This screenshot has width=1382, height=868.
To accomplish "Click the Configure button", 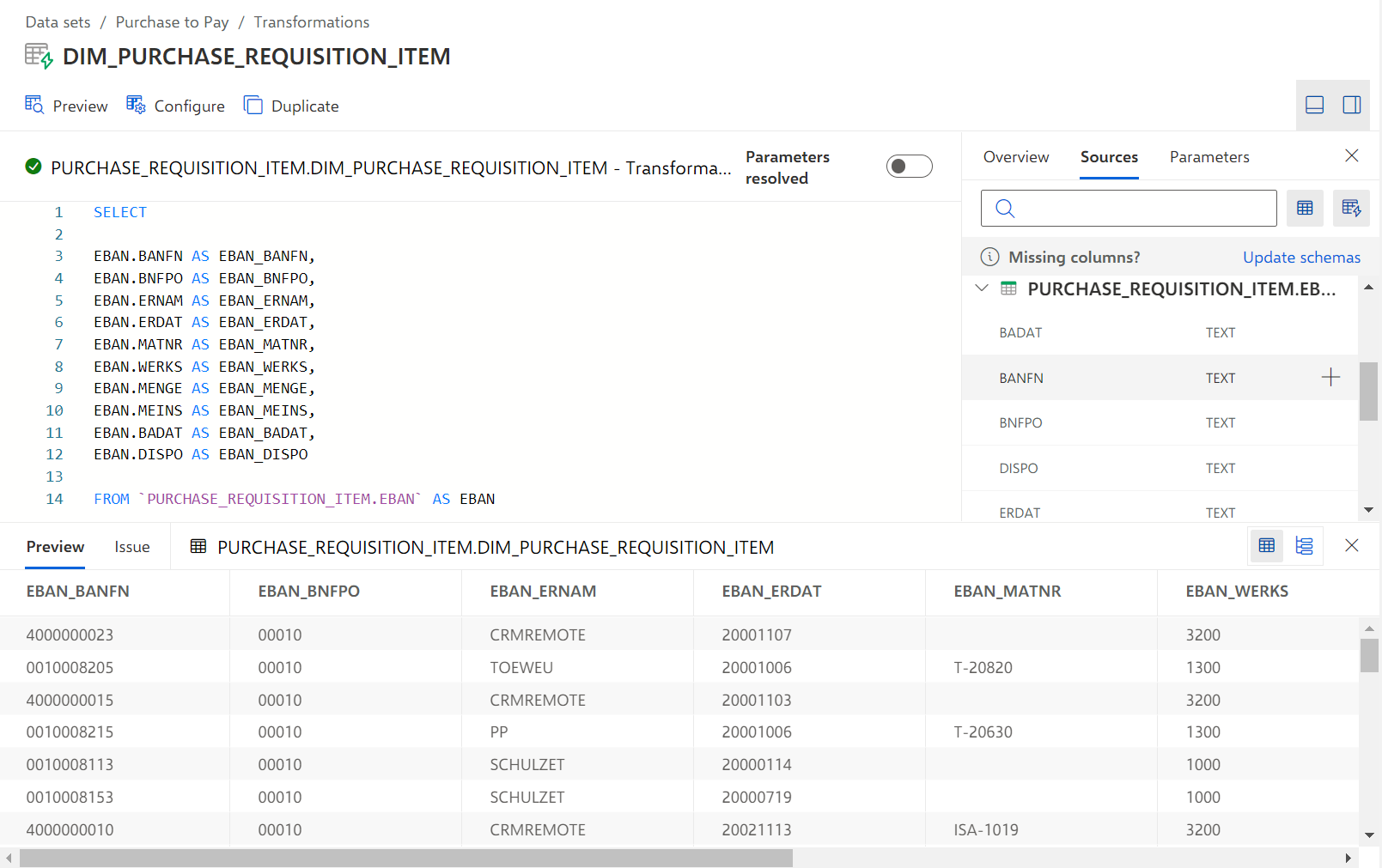I will click(175, 106).
